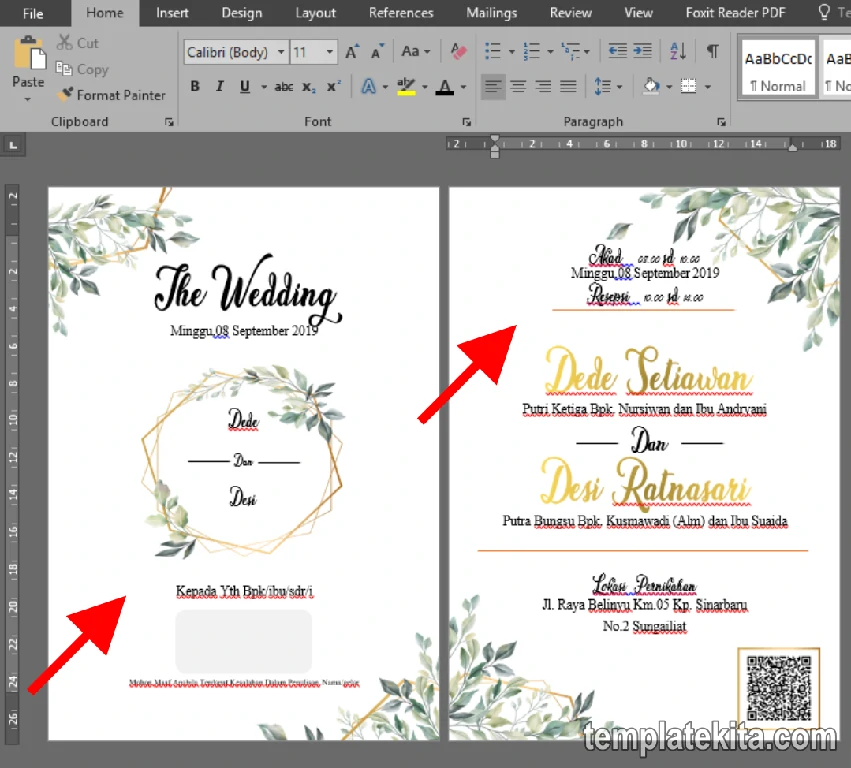Align text left
This screenshot has width=851, height=768.
[493, 86]
